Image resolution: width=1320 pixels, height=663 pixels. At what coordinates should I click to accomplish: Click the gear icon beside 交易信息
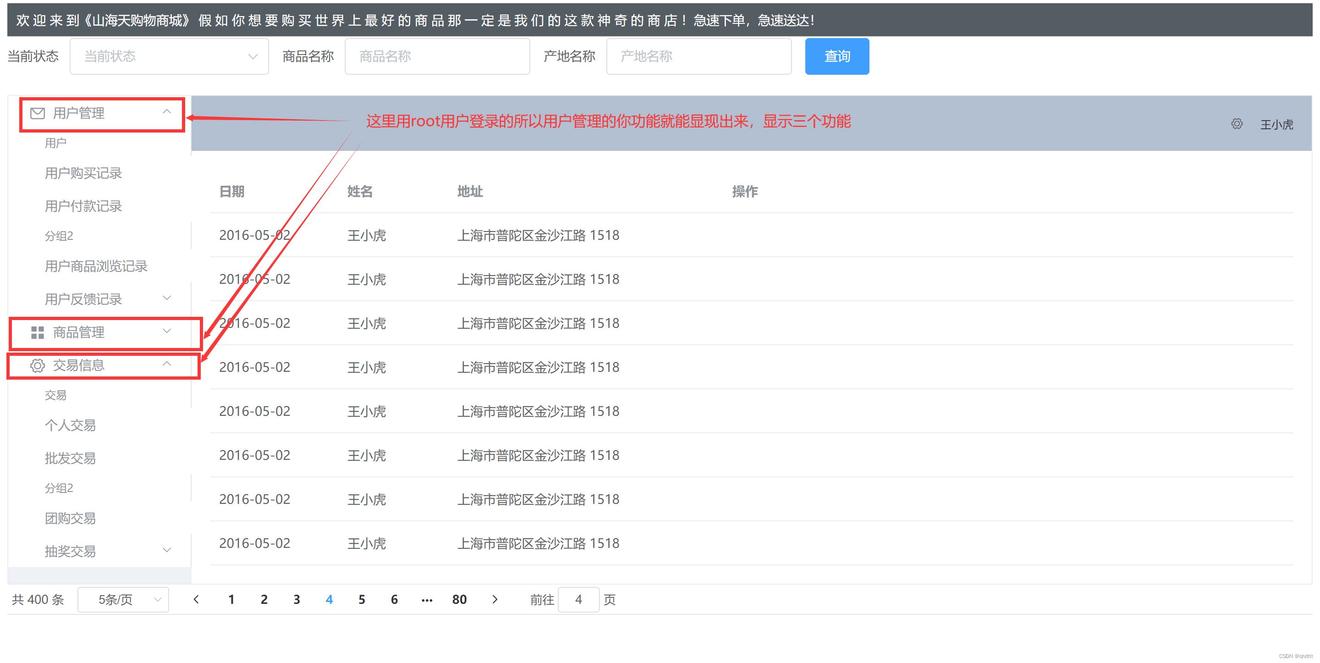click(38, 365)
